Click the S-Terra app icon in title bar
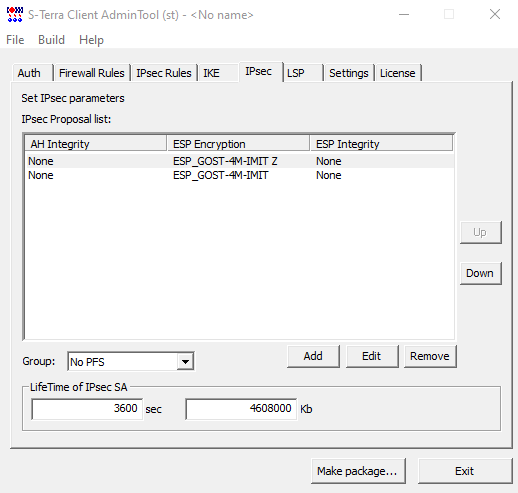Screen dimensions: 518x493 pos(15,15)
